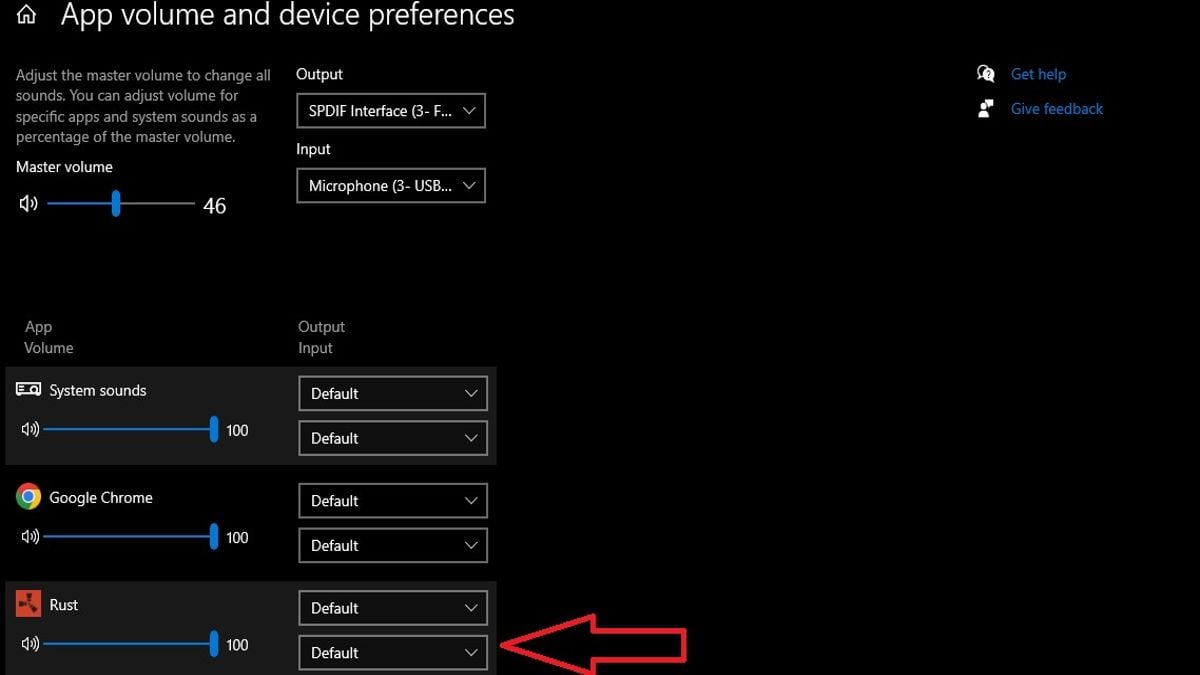Click the Google Chrome app icon
Image resolution: width=1200 pixels, height=675 pixels.
point(28,496)
